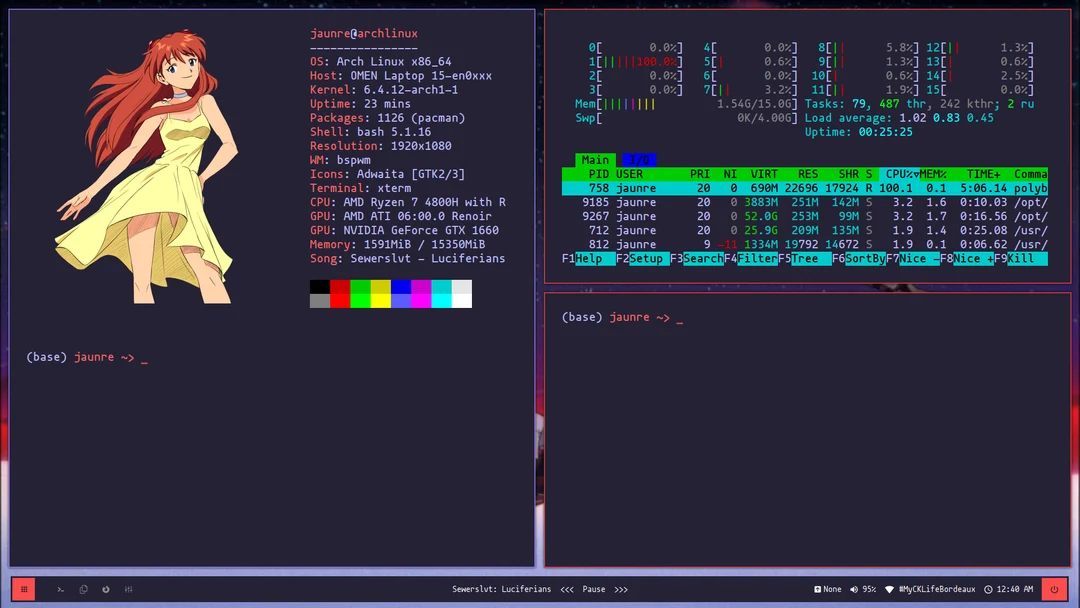Open the red app grid launcher

coord(23,589)
